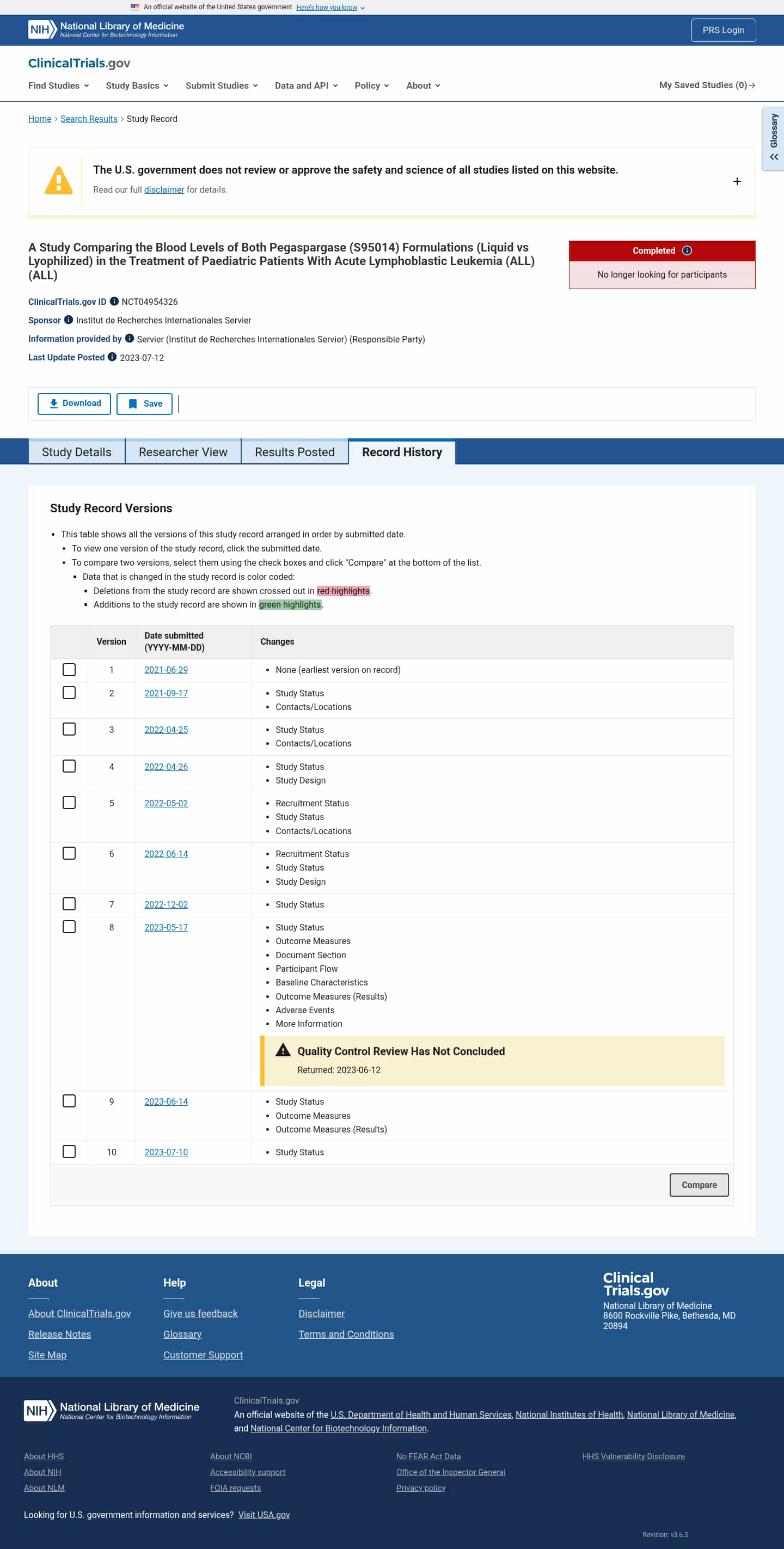Open the Glossary side panel

(773, 138)
